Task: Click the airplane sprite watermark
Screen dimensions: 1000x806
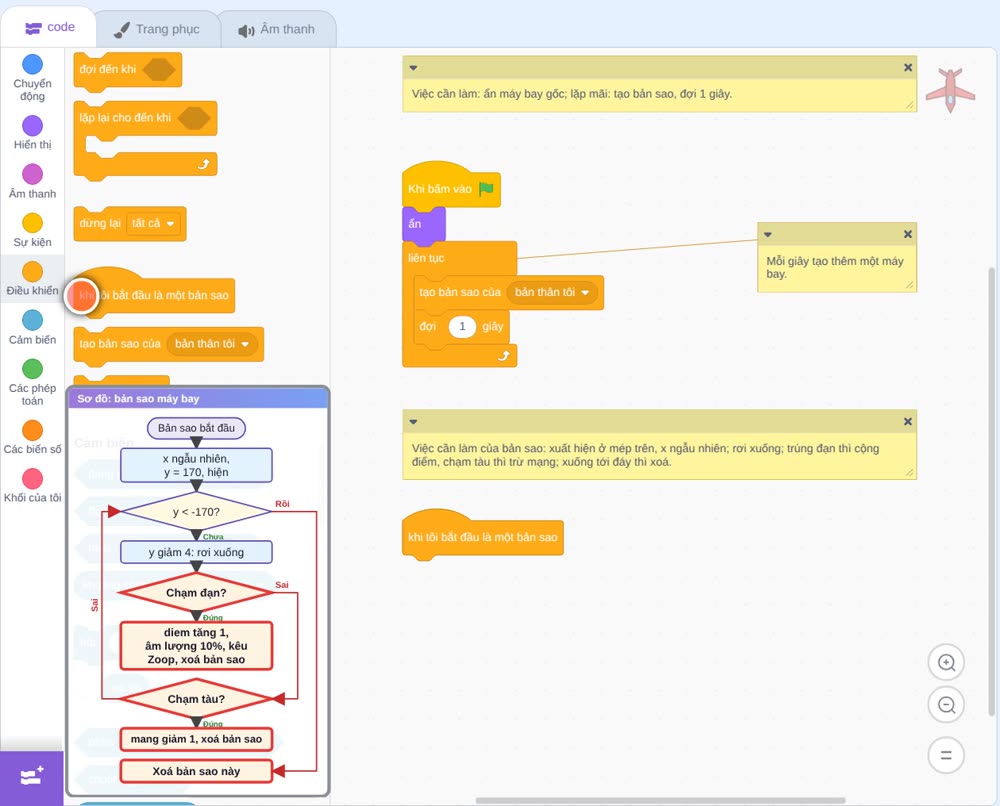Action: pyautogui.click(x=950, y=90)
